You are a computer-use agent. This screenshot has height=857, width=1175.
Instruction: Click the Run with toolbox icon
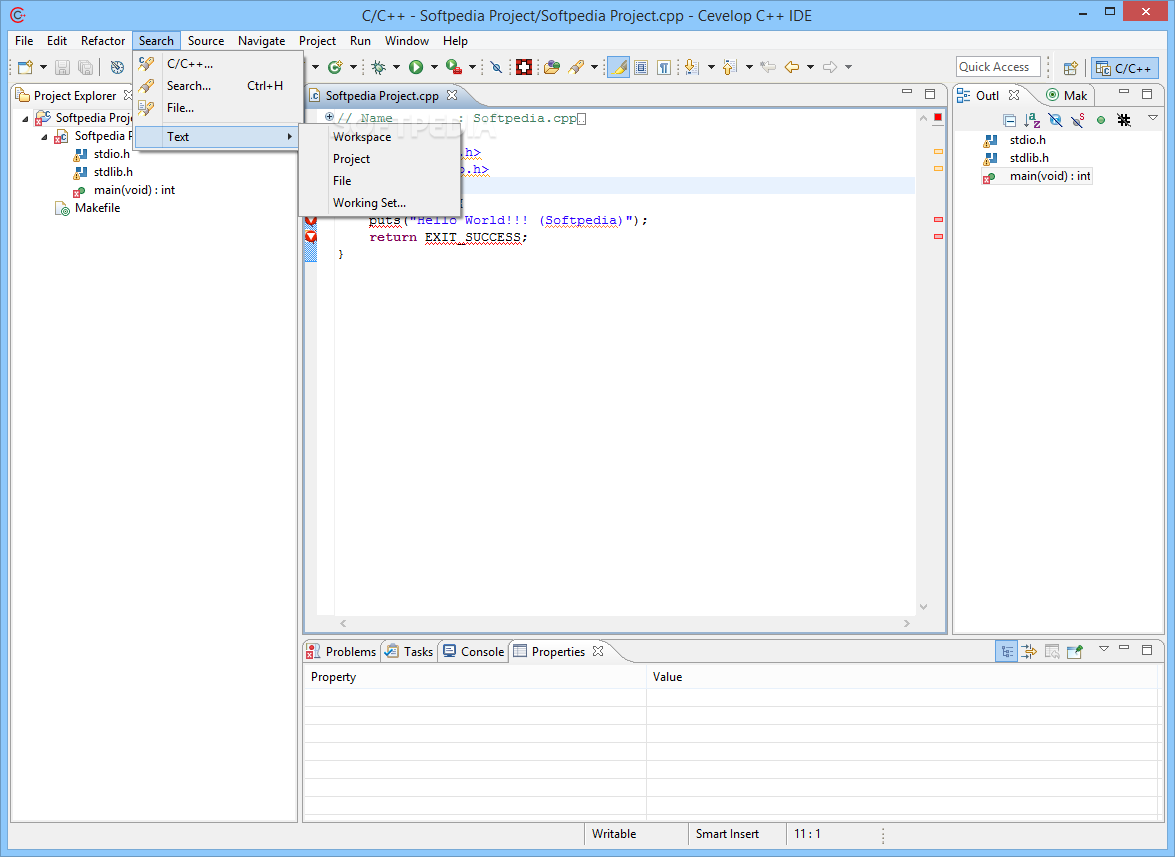click(x=453, y=67)
